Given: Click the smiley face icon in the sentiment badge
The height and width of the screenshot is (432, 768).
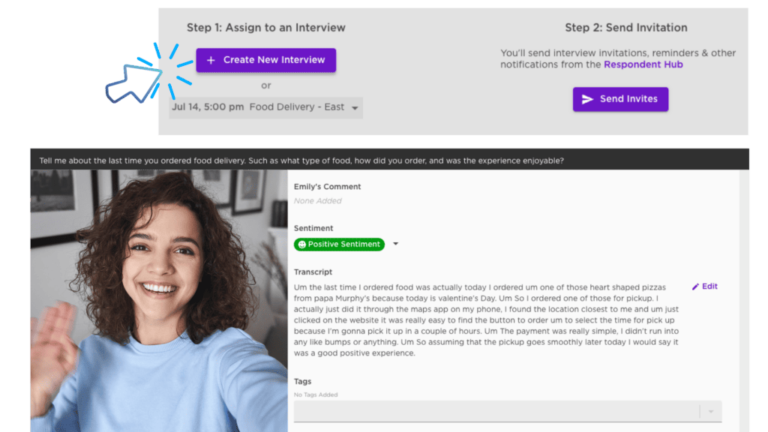Looking at the screenshot, I should coord(302,244).
